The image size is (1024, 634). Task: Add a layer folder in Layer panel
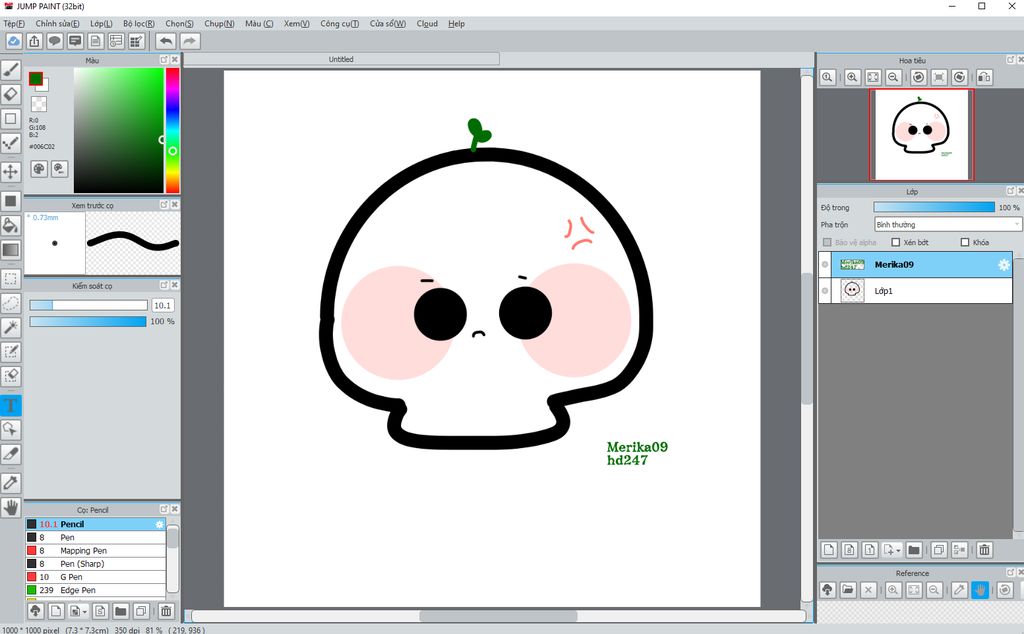click(x=914, y=550)
